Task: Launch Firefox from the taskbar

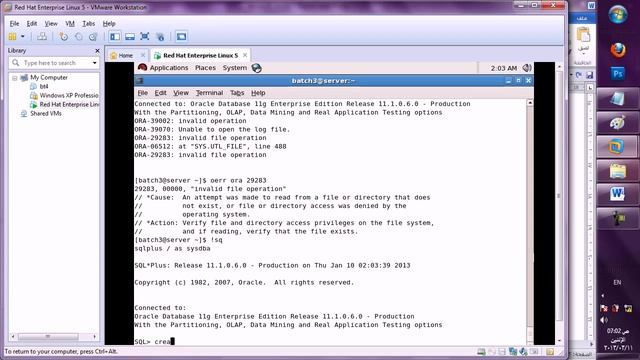Action: pyautogui.click(x=618, y=51)
